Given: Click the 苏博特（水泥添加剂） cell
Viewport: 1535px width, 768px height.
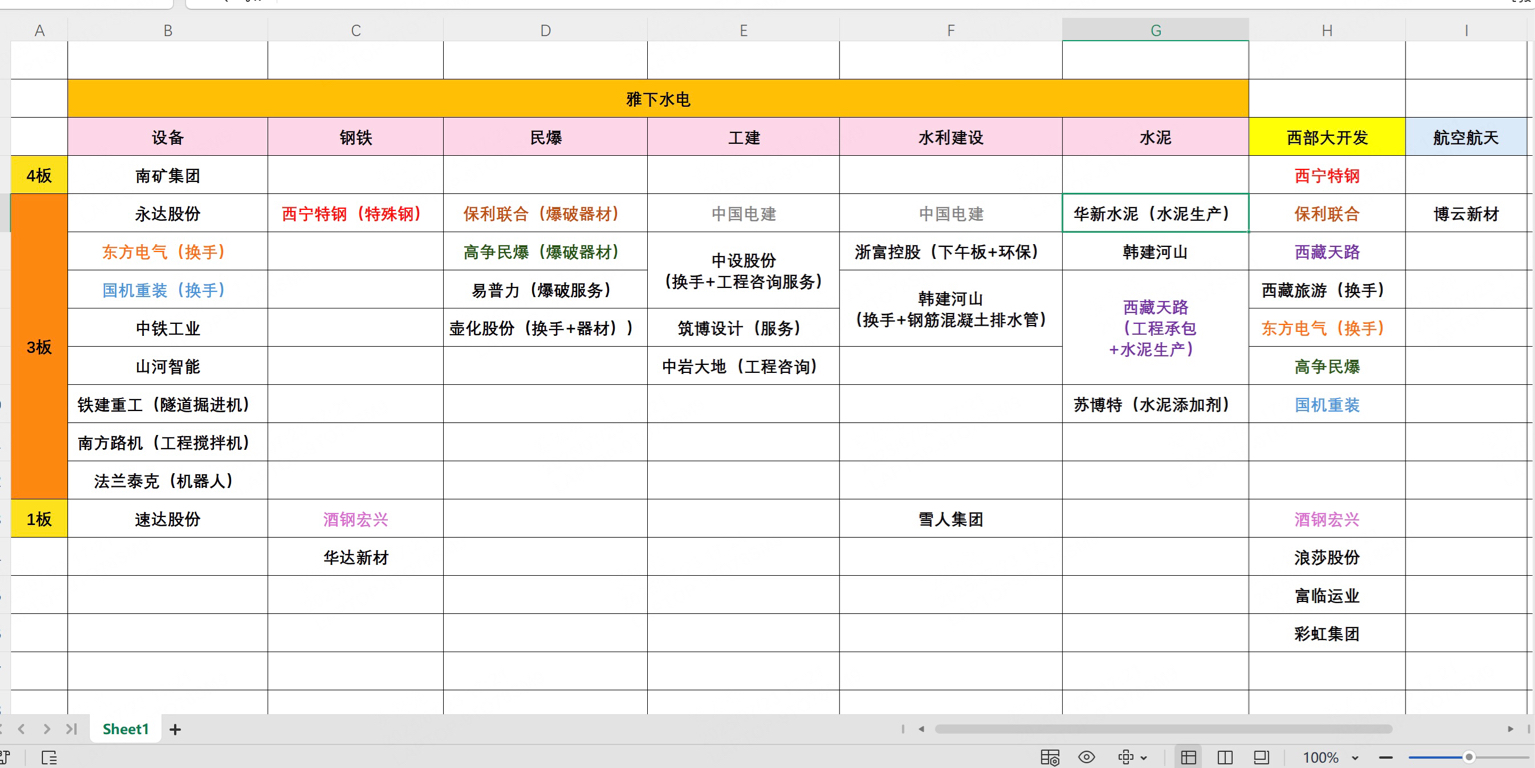Looking at the screenshot, I should tap(1156, 404).
